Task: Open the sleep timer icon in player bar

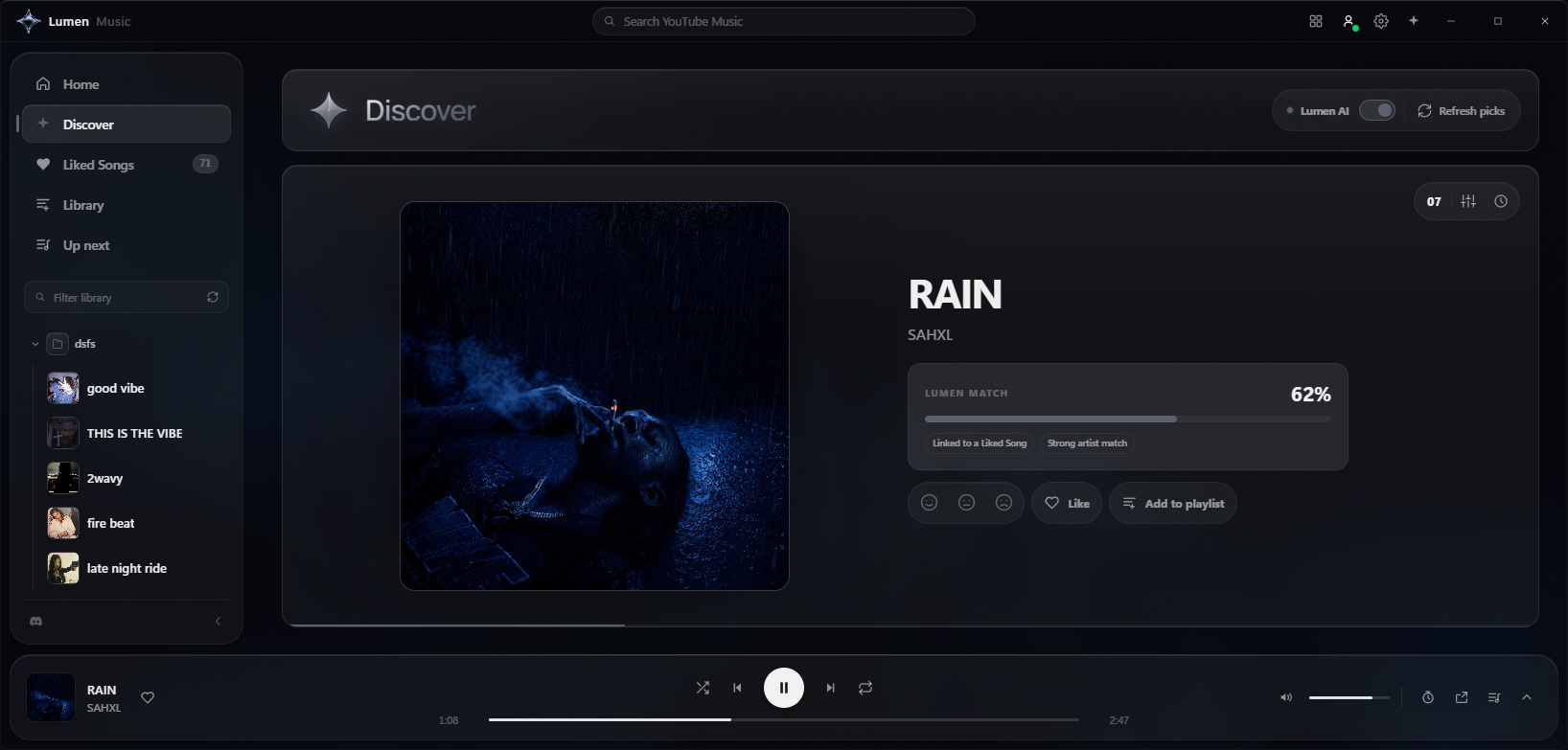Action: coord(1428,697)
